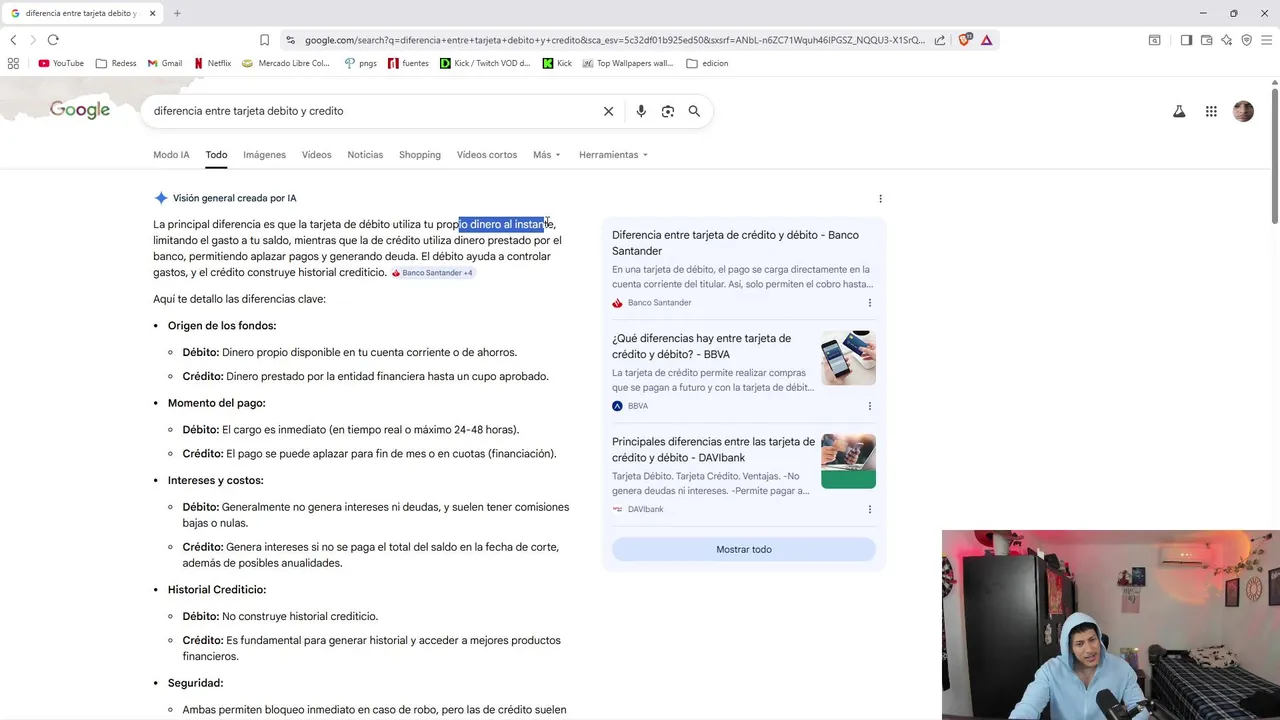Open Brave Rewards triangle icon
Image resolution: width=1280 pixels, height=720 pixels.
click(986, 40)
